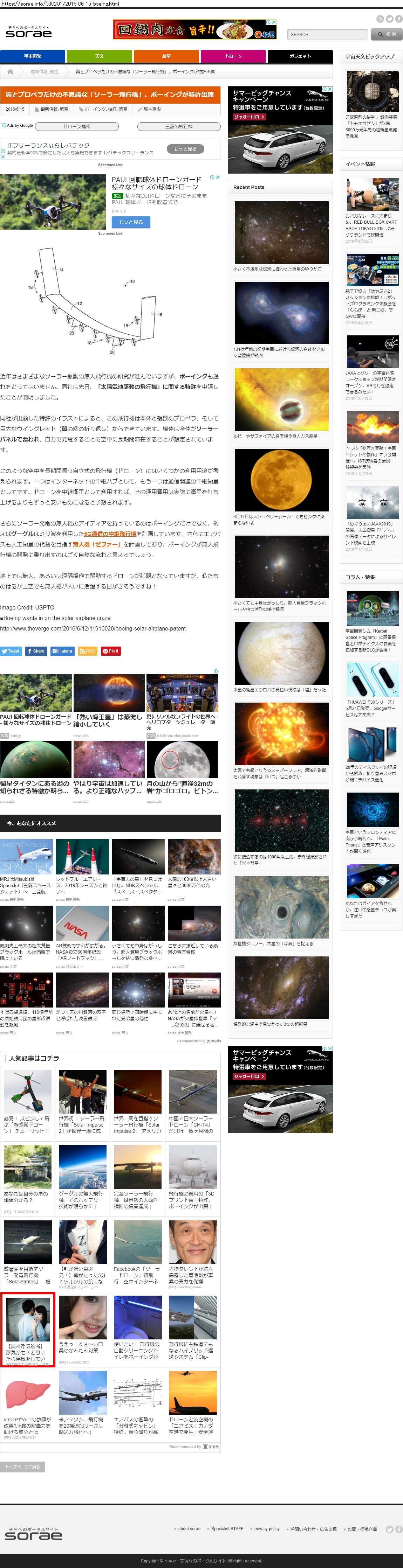Screen dimensions: 403x1568
Task: Open 「熱い海王星」は蒸発し縮小していく article
Action: 109,721
